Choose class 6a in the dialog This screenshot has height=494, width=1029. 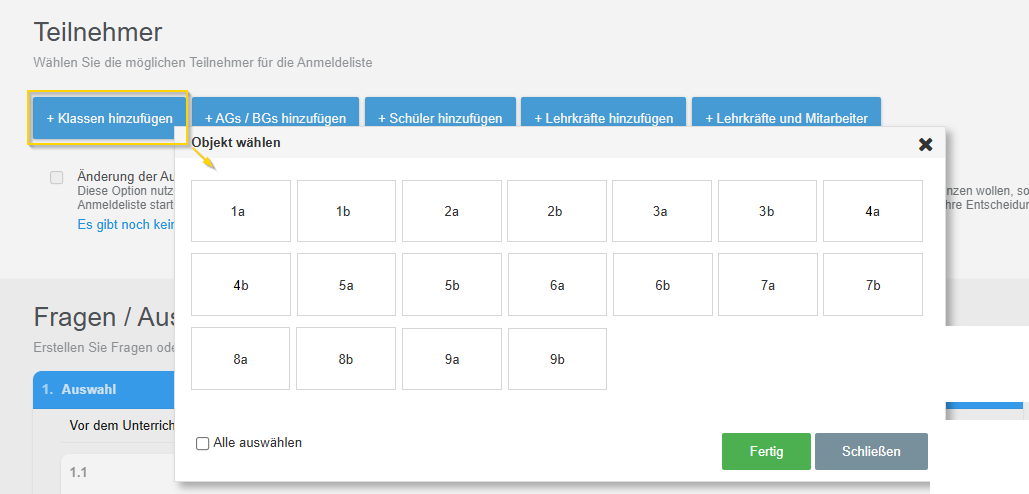point(556,285)
